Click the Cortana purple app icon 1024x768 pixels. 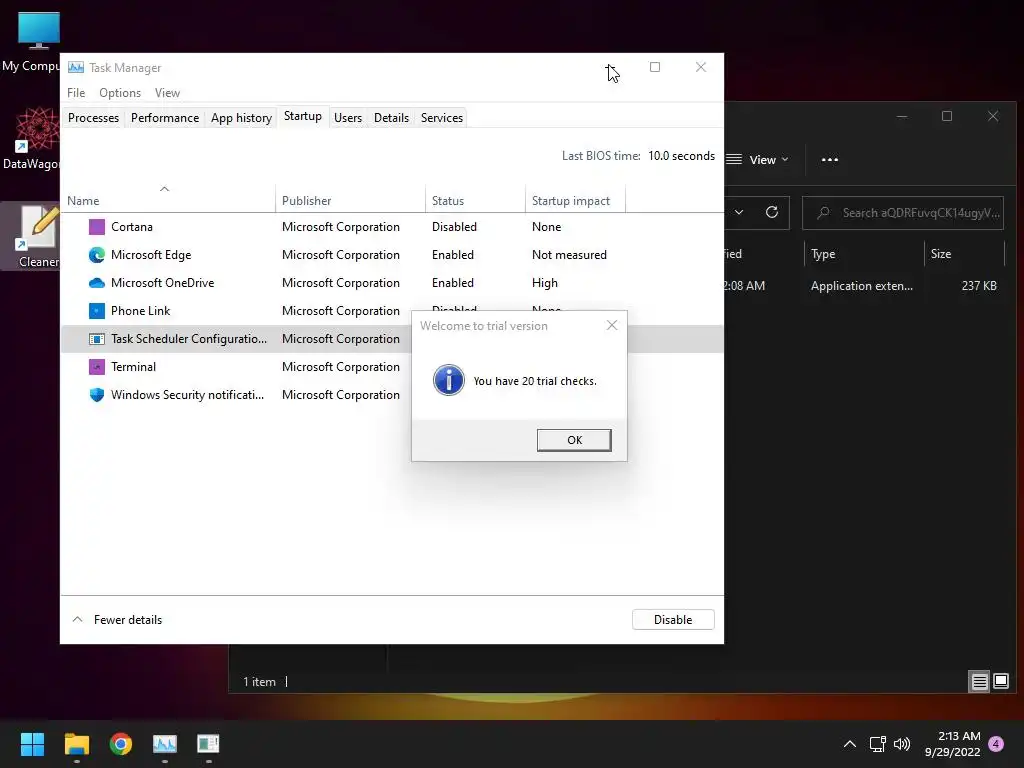coord(97,227)
